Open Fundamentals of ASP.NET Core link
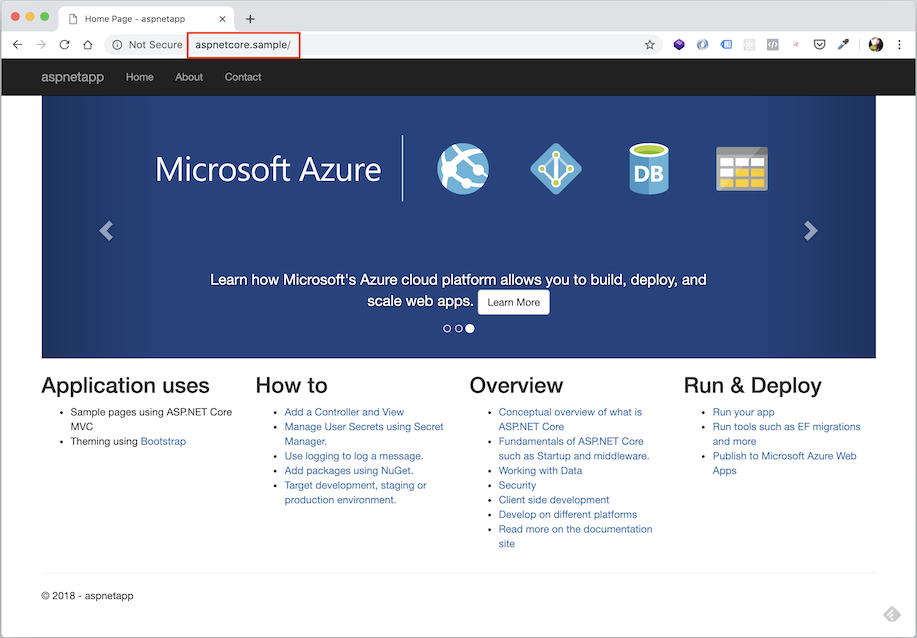The width and height of the screenshot is (917, 638). click(574, 449)
